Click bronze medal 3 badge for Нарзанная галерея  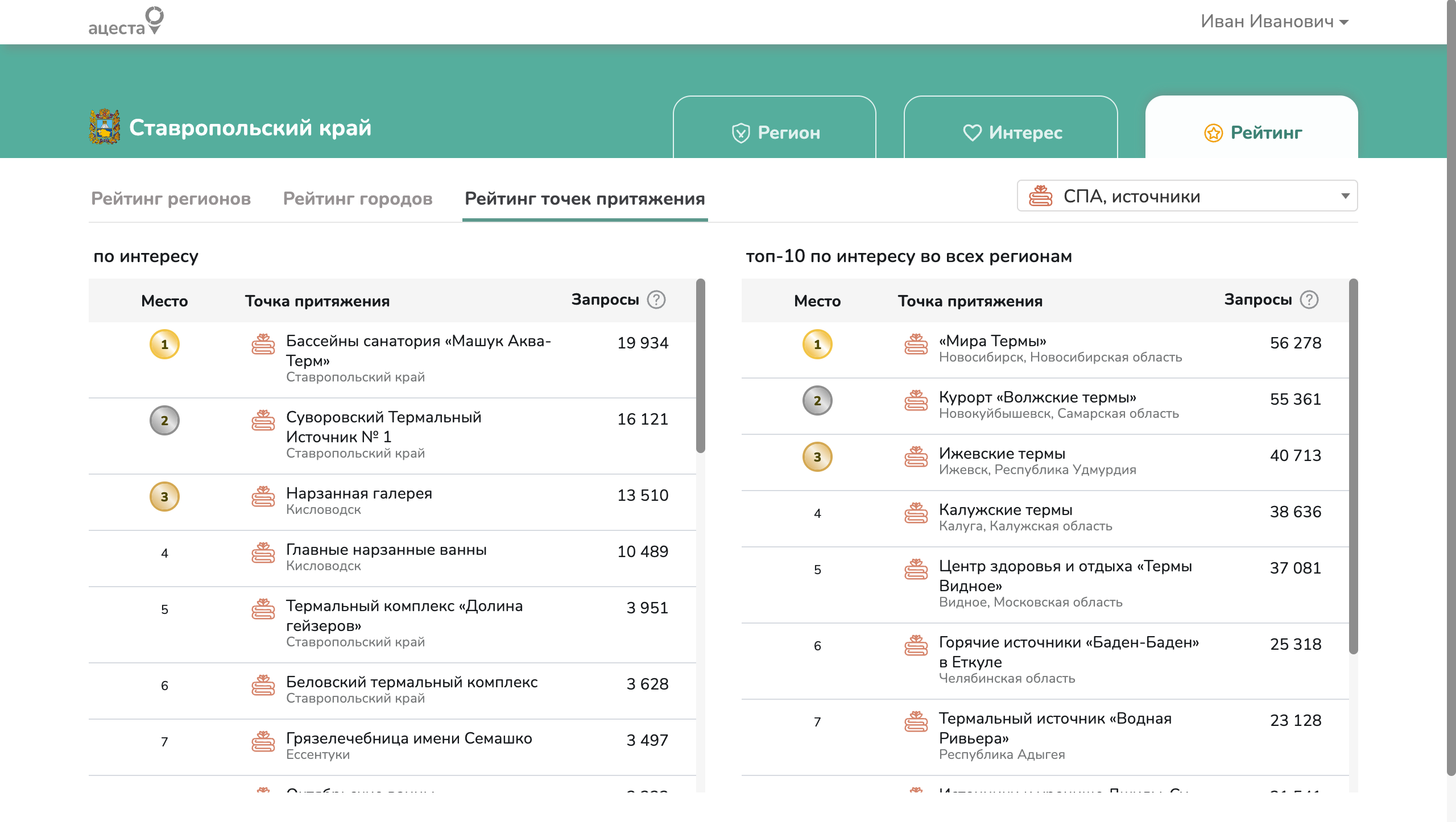pyautogui.click(x=164, y=497)
